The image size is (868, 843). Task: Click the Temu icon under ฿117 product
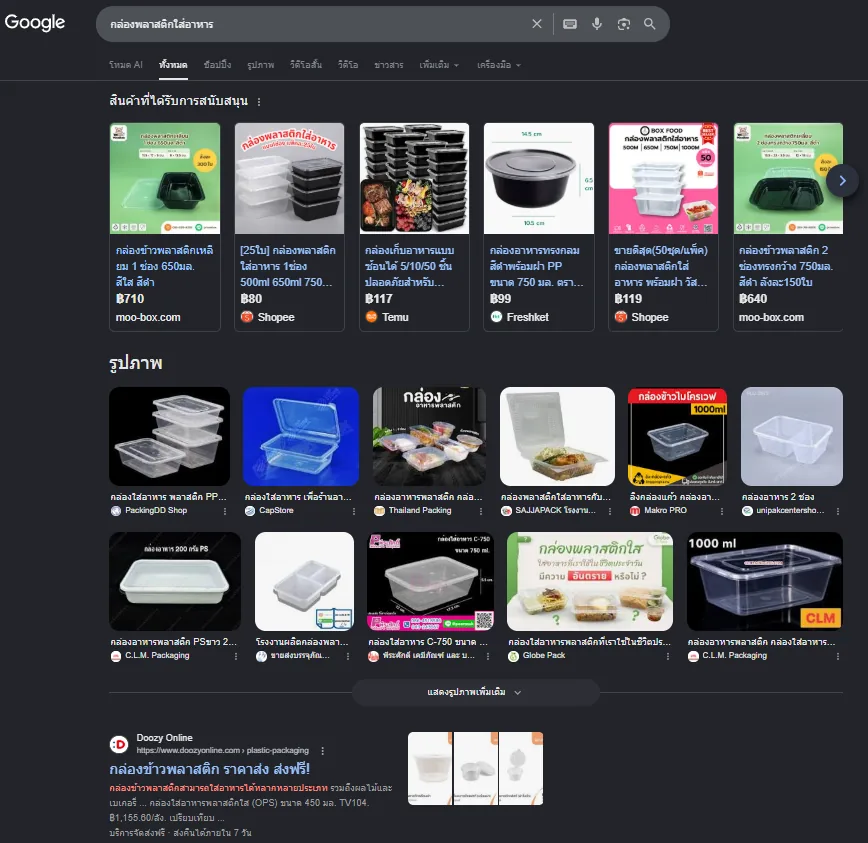pos(371,317)
